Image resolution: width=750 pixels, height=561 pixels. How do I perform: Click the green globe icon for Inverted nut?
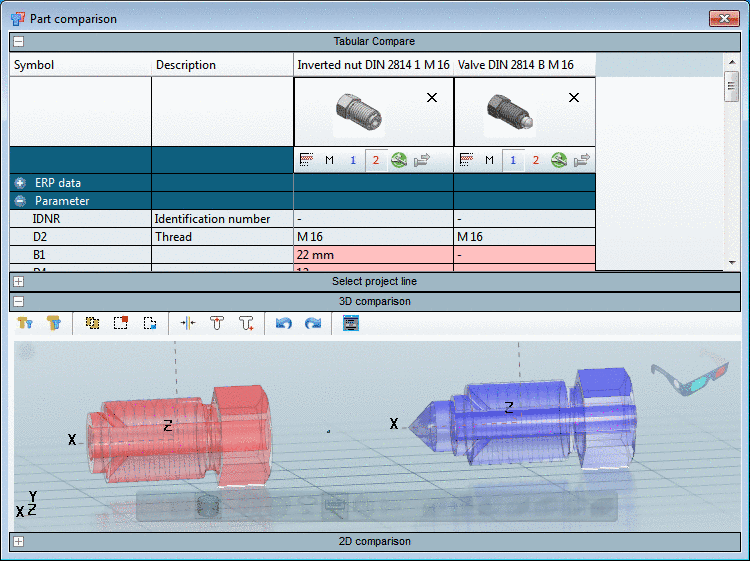[x=399, y=160]
